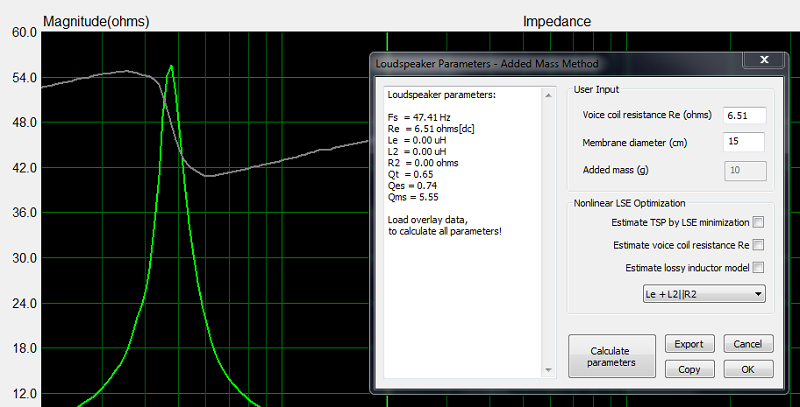Open the Le + L2||R2 model dropdown
This screenshot has width=800, height=407.
[x=704, y=294]
